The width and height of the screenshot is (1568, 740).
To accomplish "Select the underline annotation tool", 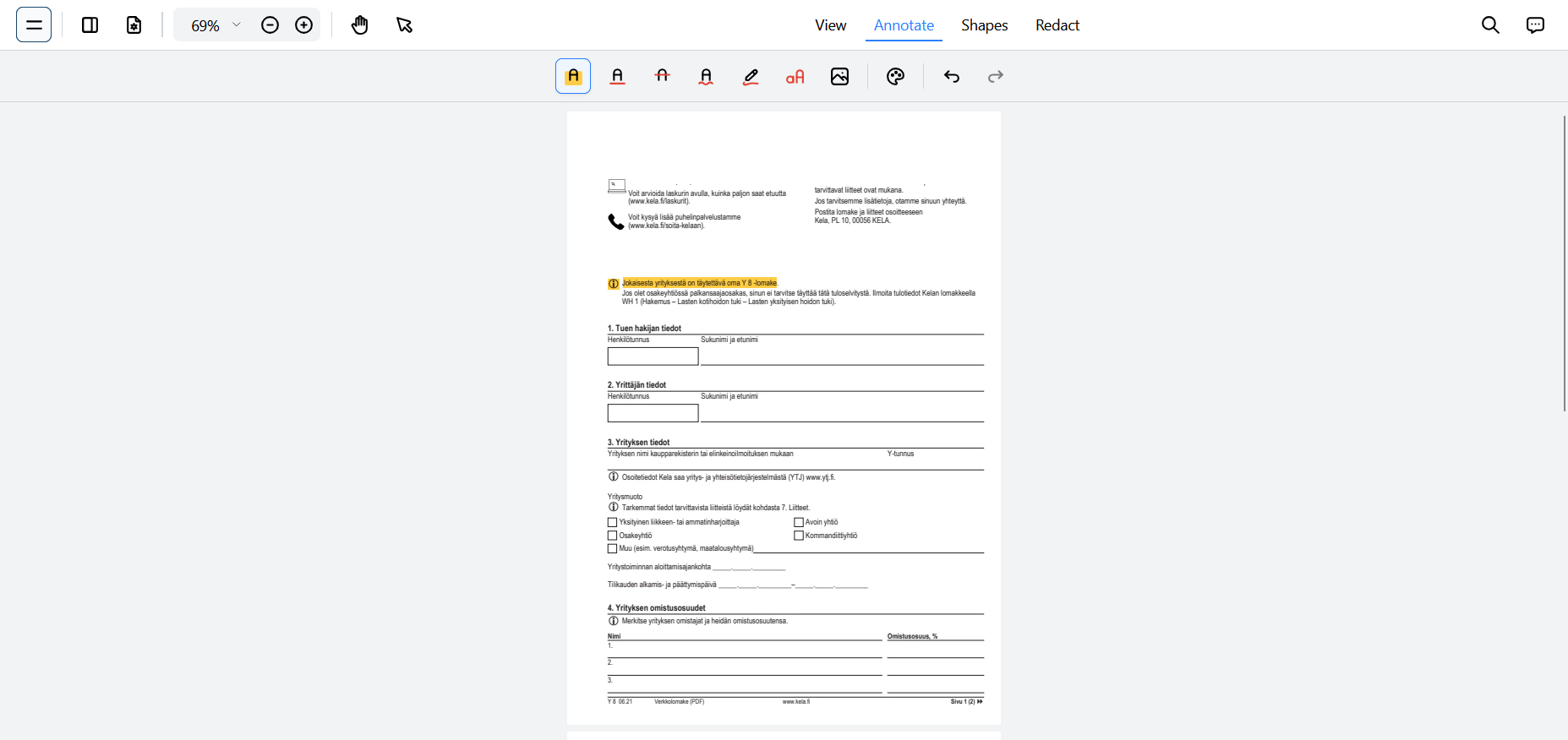I will click(x=618, y=76).
